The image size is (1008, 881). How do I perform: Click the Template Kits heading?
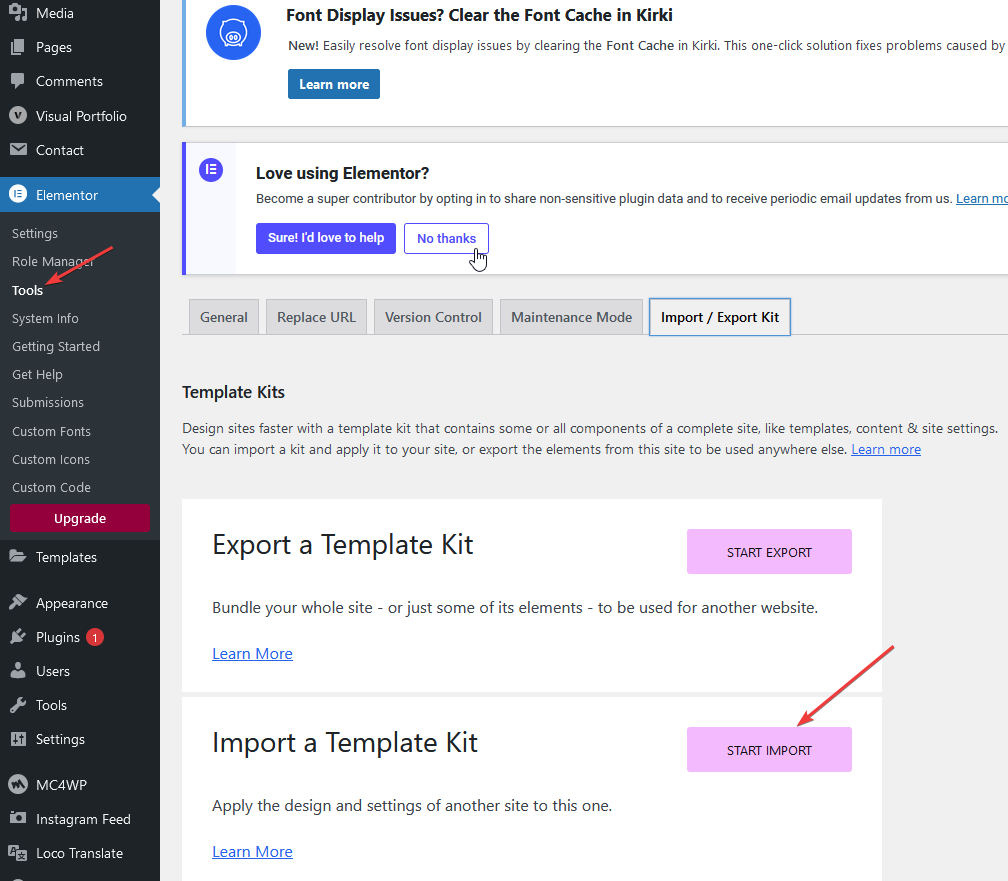click(x=233, y=392)
